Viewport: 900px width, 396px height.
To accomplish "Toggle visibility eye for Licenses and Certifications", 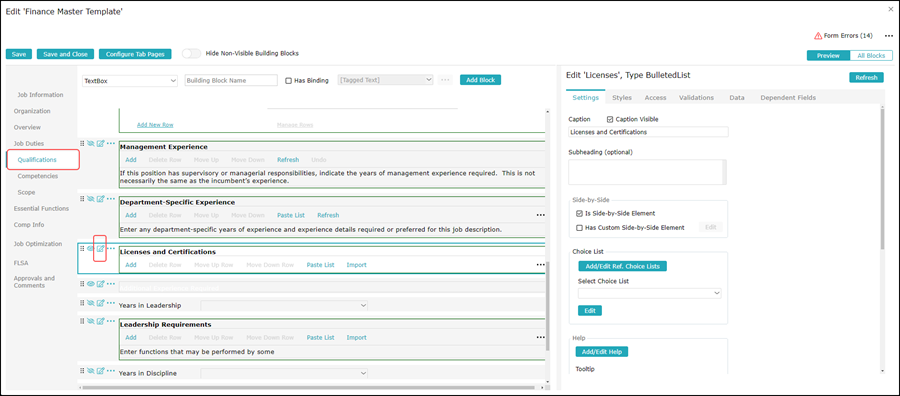I will point(91,249).
